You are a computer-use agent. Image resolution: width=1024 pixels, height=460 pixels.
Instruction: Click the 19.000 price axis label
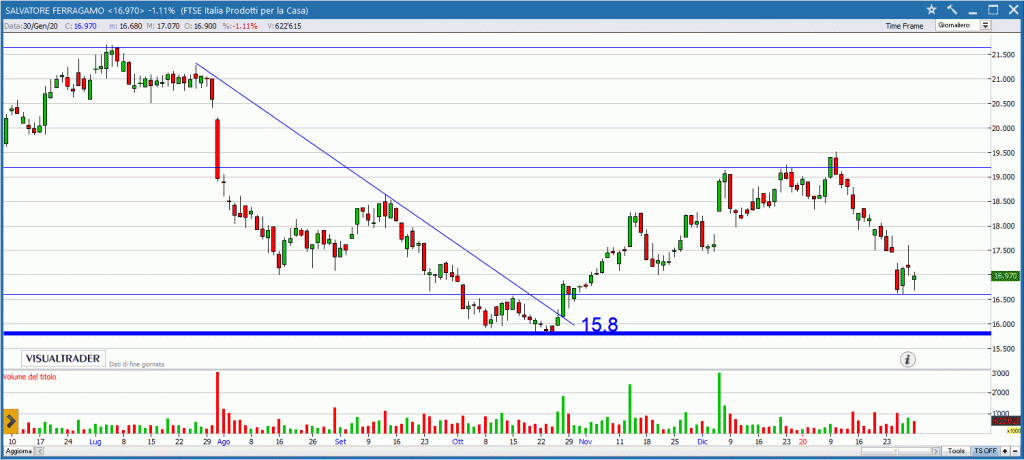click(1003, 177)
